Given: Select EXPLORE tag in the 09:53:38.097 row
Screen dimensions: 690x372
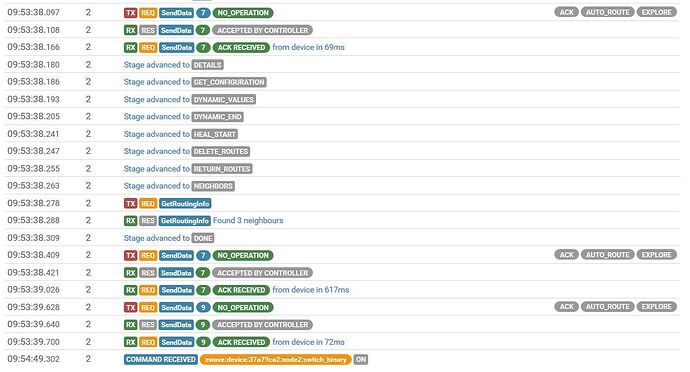Looking at the screenshot, I should 656,12.
